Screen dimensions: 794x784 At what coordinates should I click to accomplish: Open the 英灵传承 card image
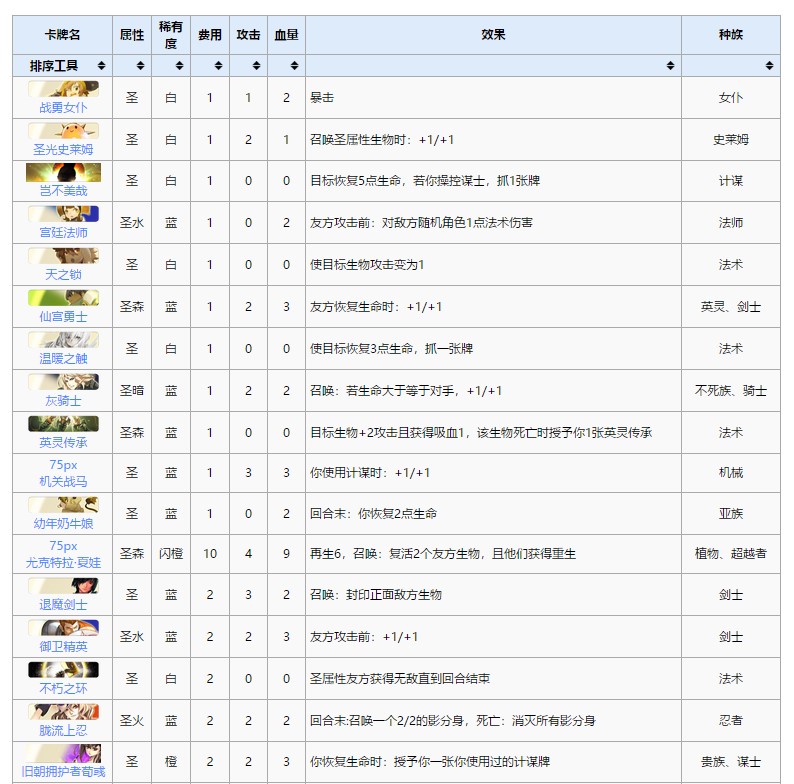[x=63, y=424]
